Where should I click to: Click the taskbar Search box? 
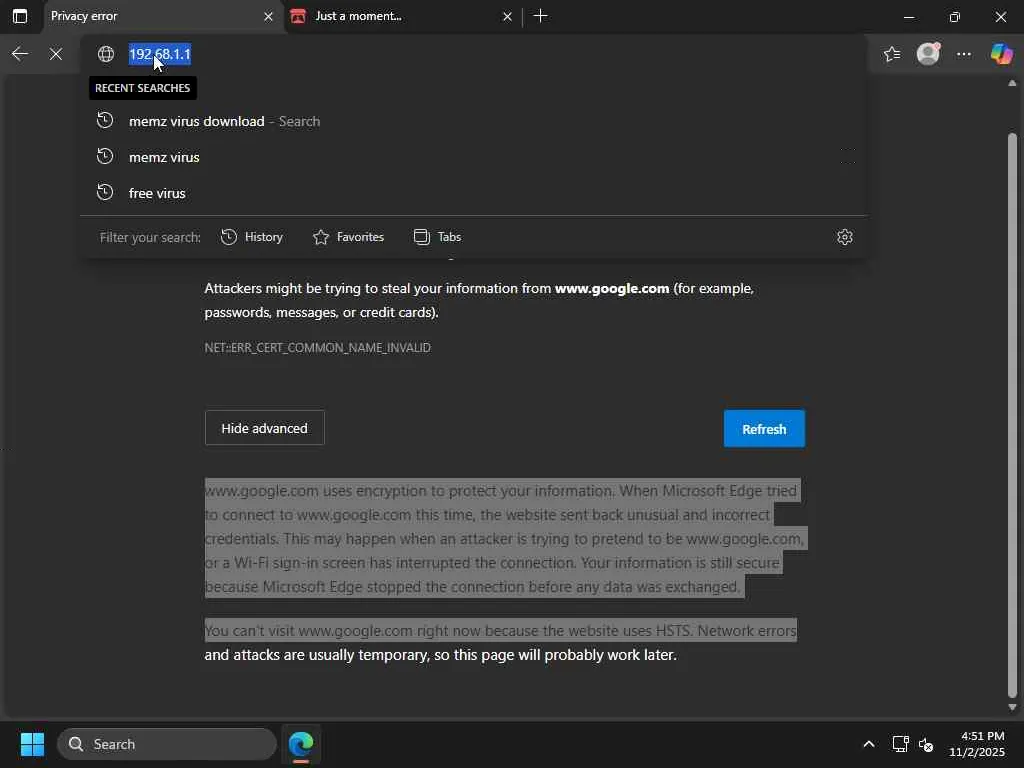(x=167, y=744)
